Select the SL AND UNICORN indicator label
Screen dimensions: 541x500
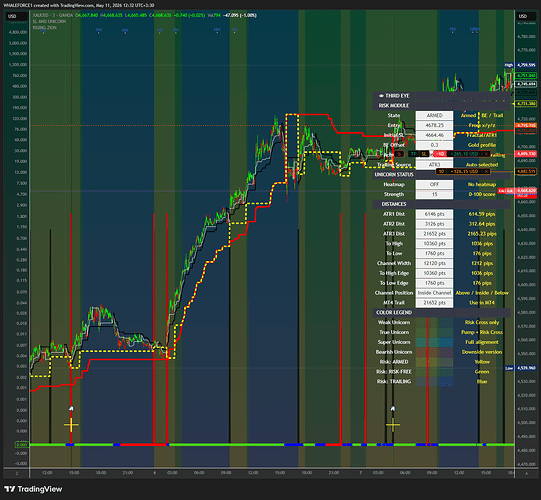tap(49, 21)
